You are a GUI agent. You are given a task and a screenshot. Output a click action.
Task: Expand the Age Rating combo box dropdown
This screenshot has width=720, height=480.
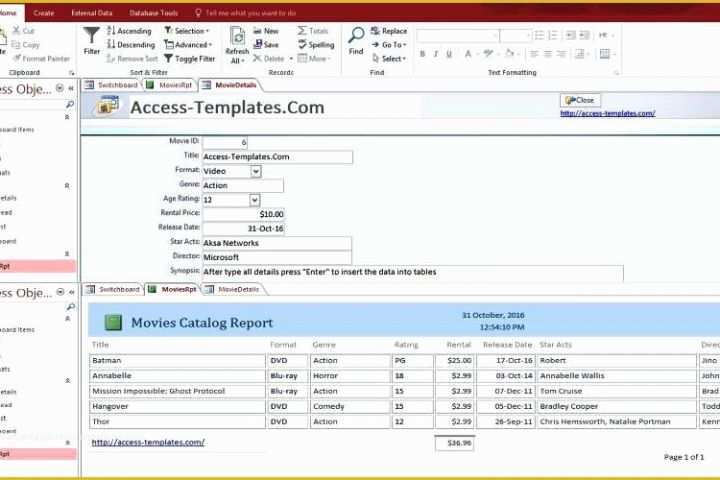pos(254,200)
